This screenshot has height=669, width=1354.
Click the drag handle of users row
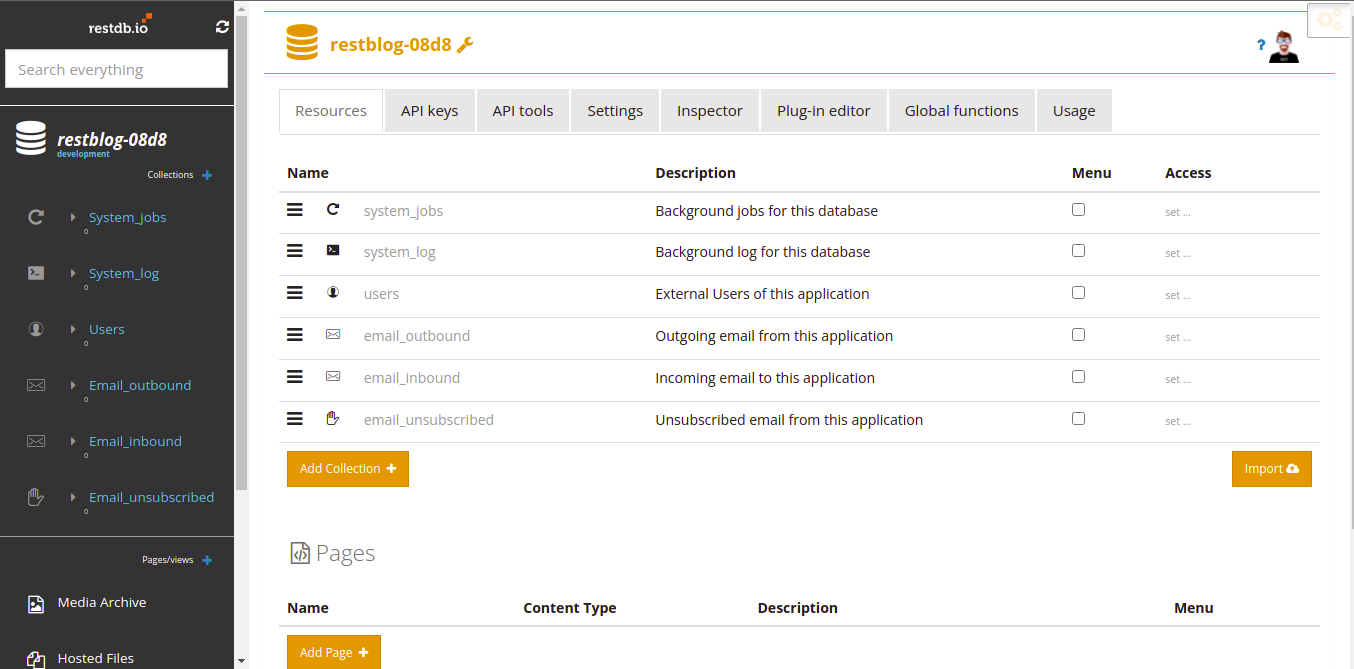click(295, 293)
